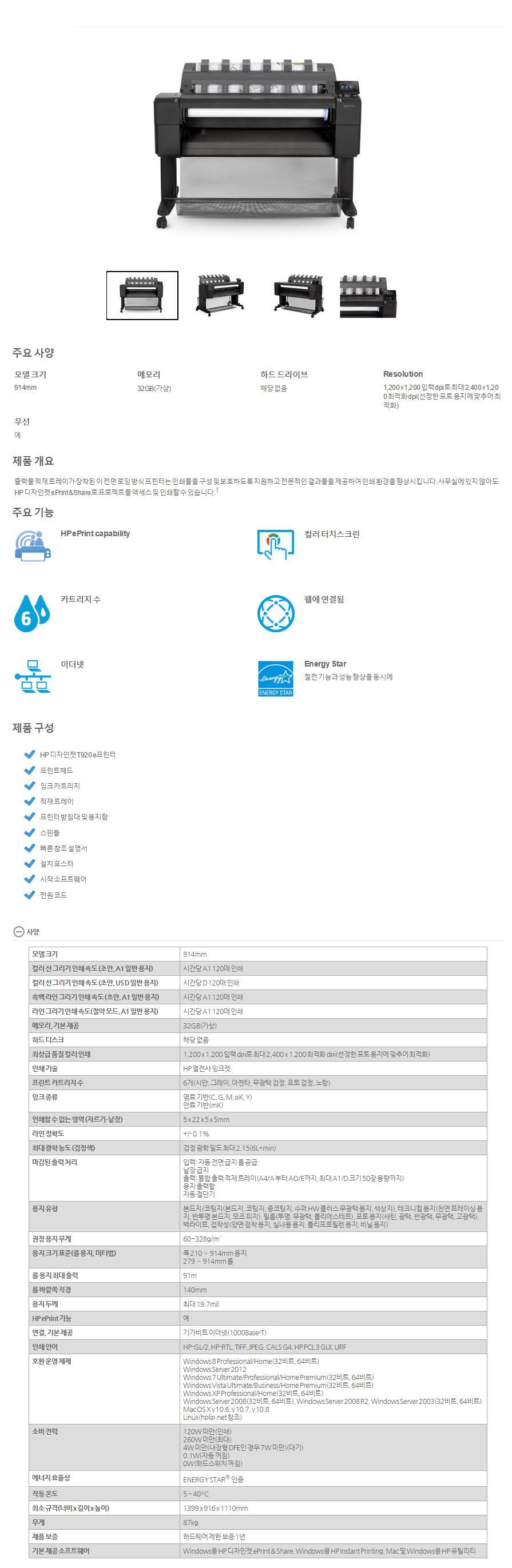The height and width of the screenshot is (1568, 512).
Task: Select the second printer thumbnail
Action: point(219,295)
